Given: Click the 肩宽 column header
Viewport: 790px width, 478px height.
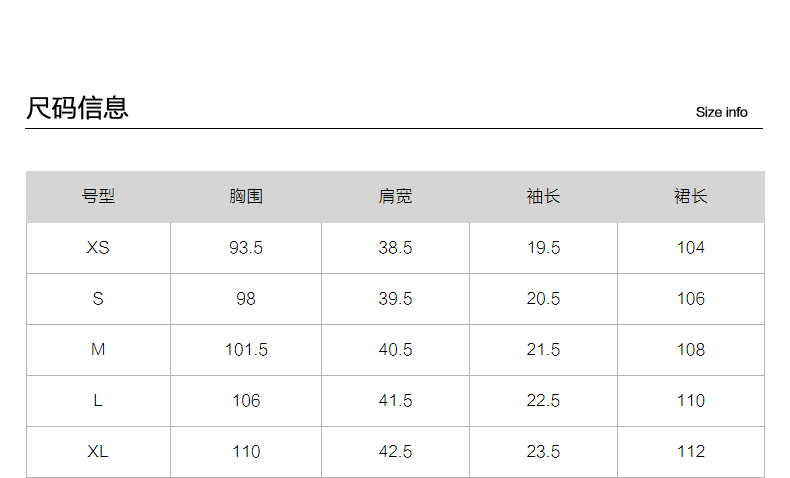Looking at the screenshot, I should [x=395, y=197].
